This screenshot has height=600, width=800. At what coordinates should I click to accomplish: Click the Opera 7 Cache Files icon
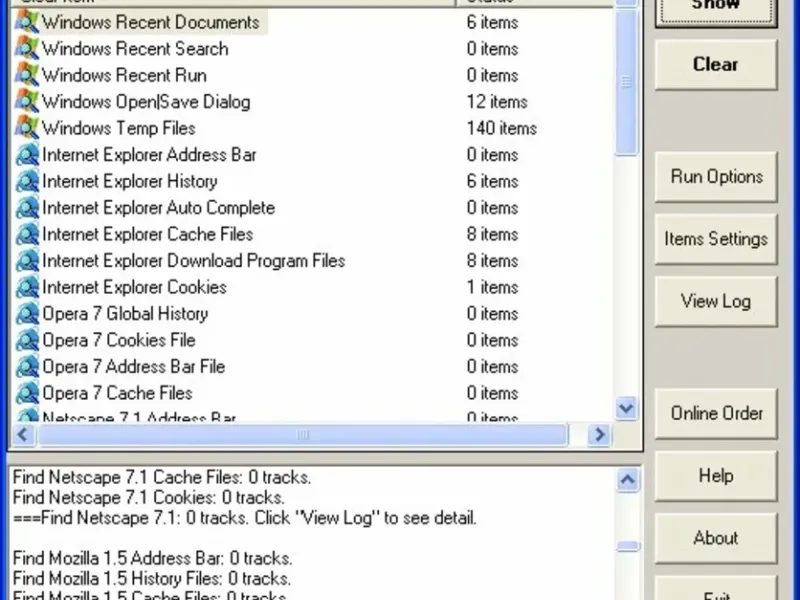pos(27,393)
